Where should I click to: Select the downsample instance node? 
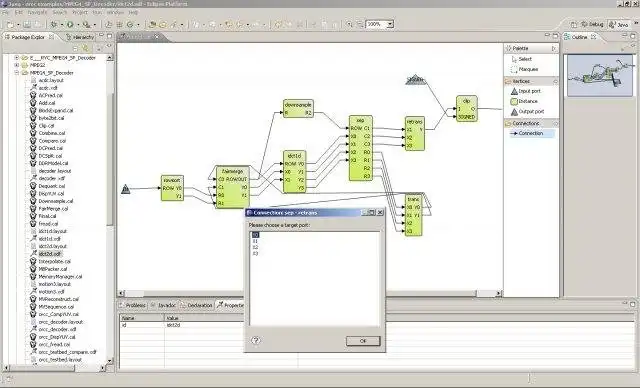click(298, 109)
